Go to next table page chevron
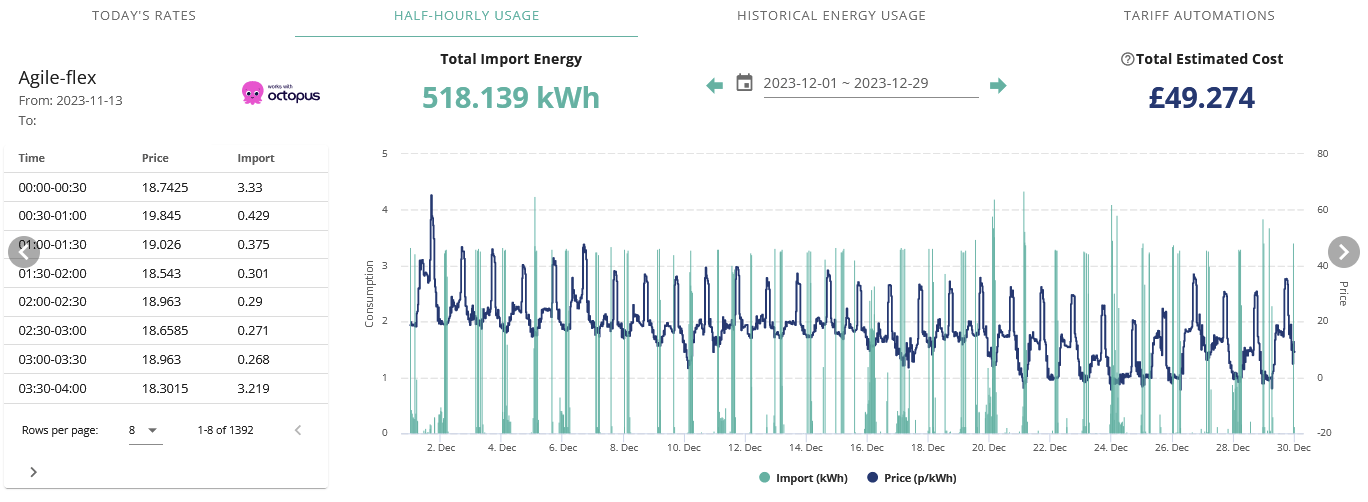This screenshot has height=502, width=1368. 33,471
